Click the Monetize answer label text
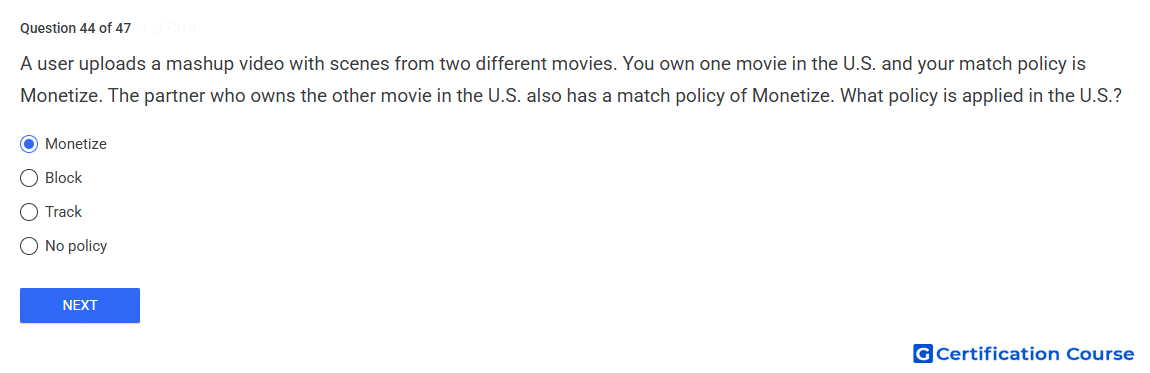 pyautogui.click(x=76, y=144)
